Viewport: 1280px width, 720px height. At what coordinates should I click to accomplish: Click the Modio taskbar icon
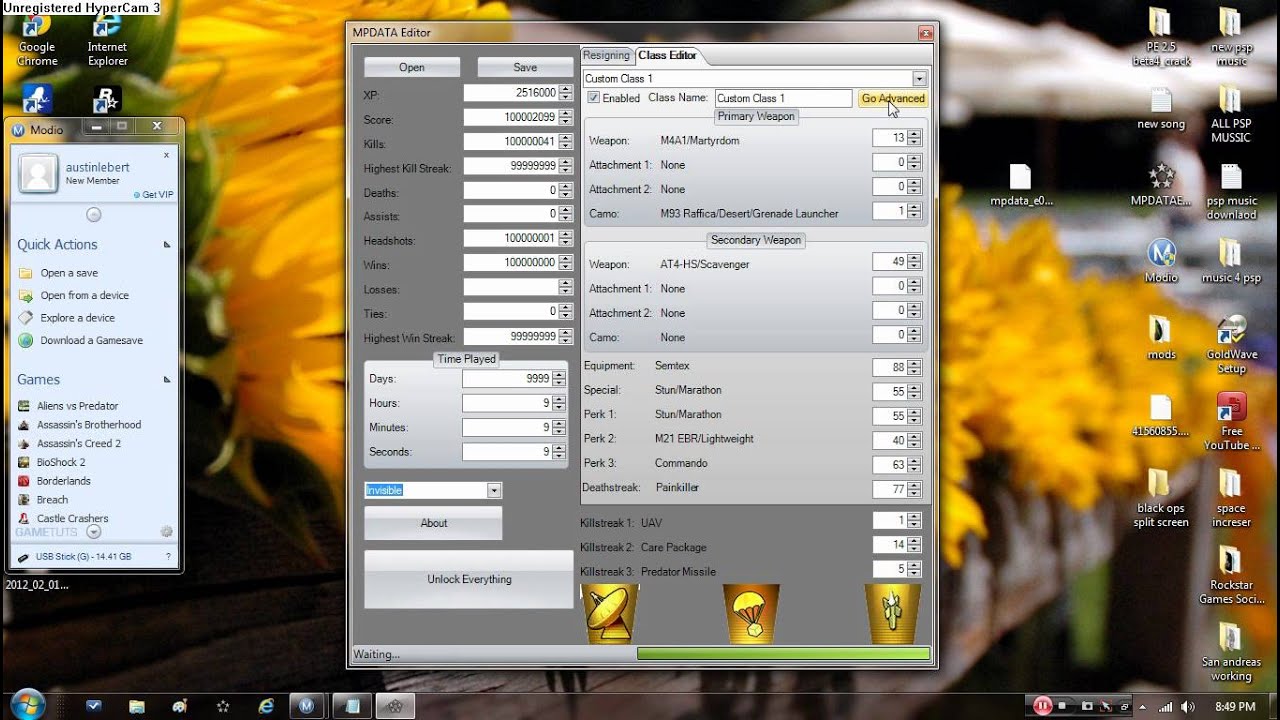306,706
